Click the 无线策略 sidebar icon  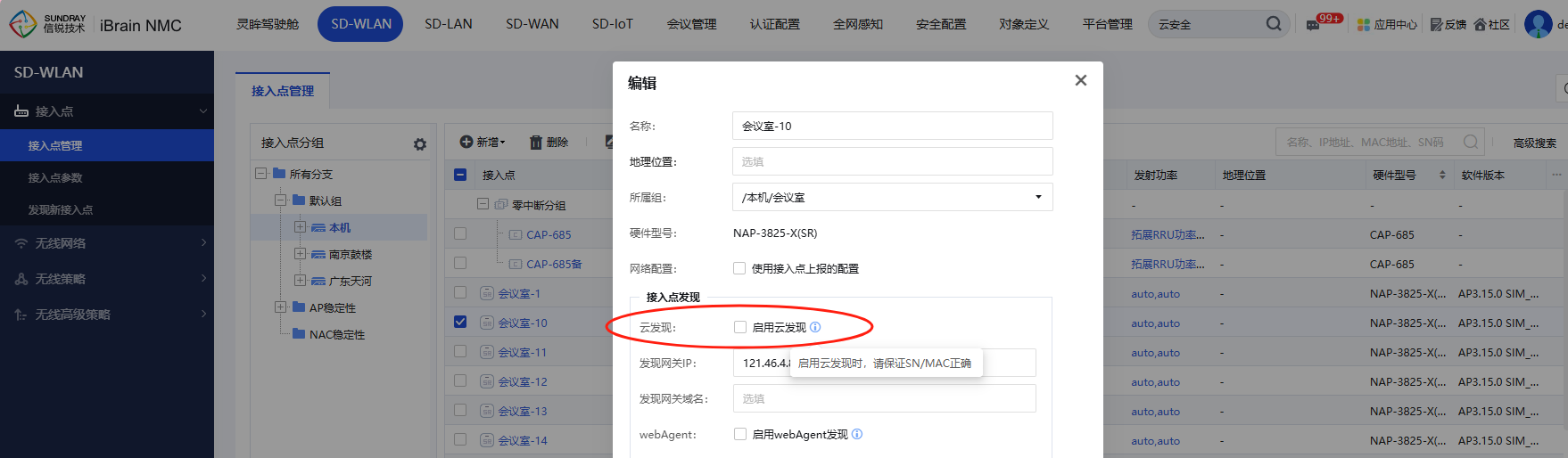coord(21,279)
